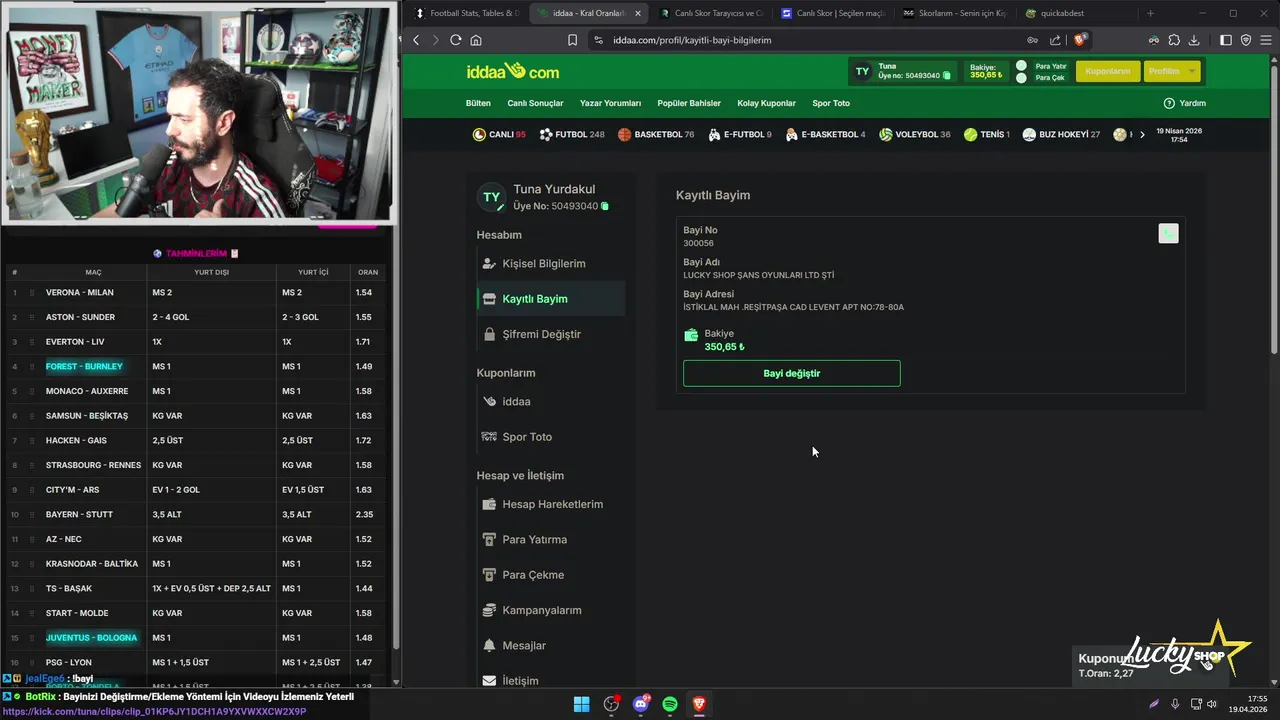Open iddaa coupons in sidebar

551,401
